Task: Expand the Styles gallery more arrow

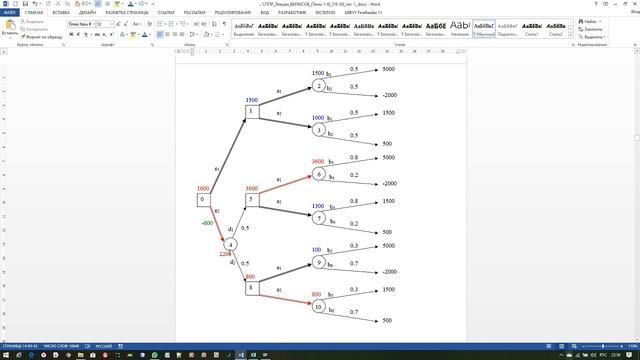Action: [571, 36]
